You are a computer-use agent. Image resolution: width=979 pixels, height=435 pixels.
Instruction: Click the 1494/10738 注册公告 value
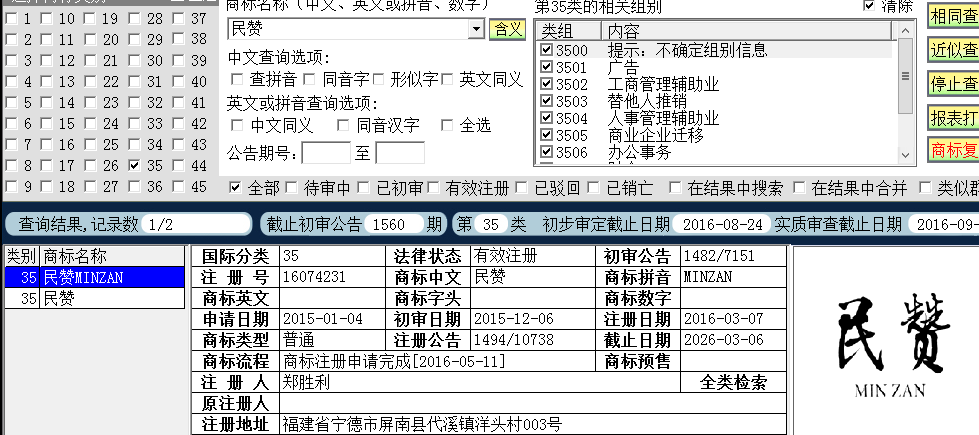pyautogui.click(x=513, y=340)
